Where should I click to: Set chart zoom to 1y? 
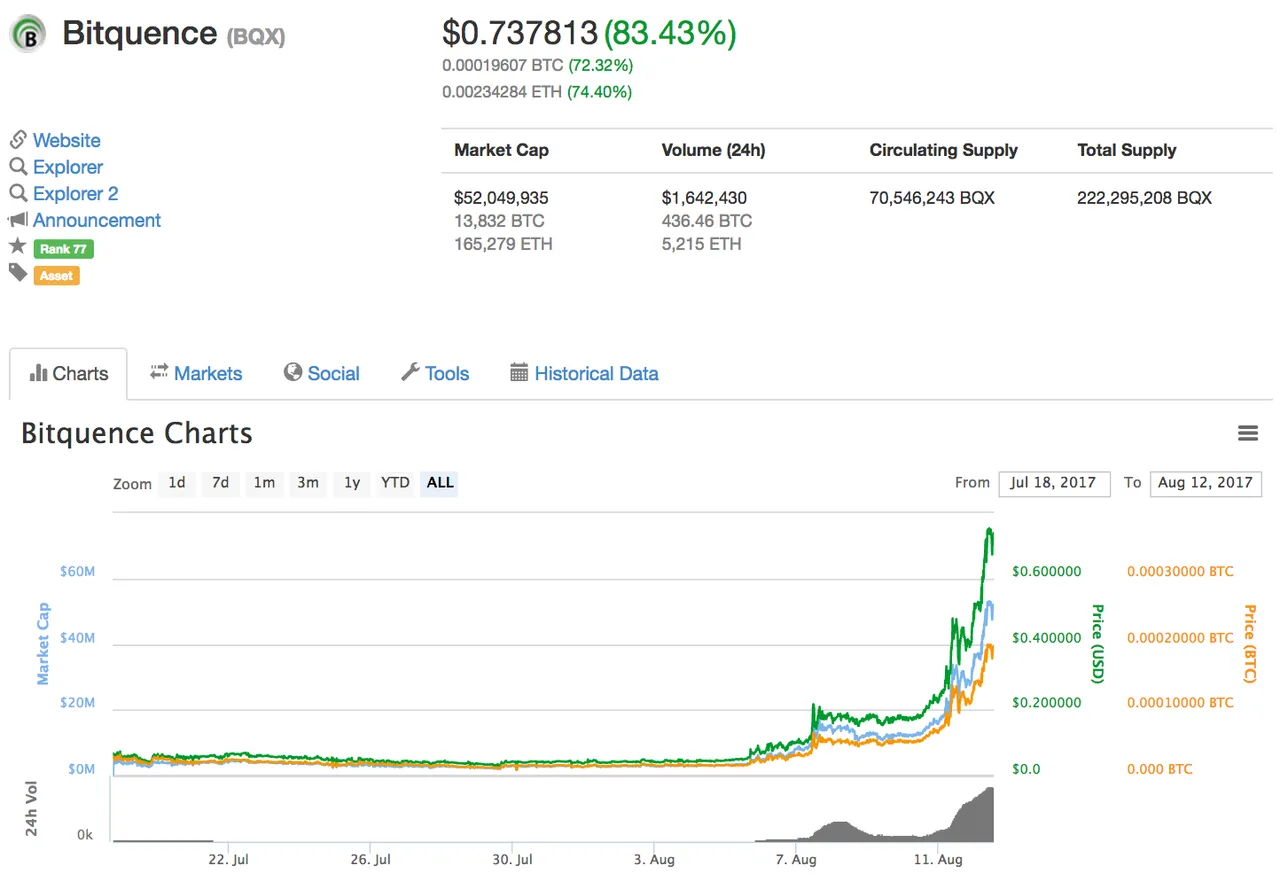pyautogui.click(x=352, y=483)
